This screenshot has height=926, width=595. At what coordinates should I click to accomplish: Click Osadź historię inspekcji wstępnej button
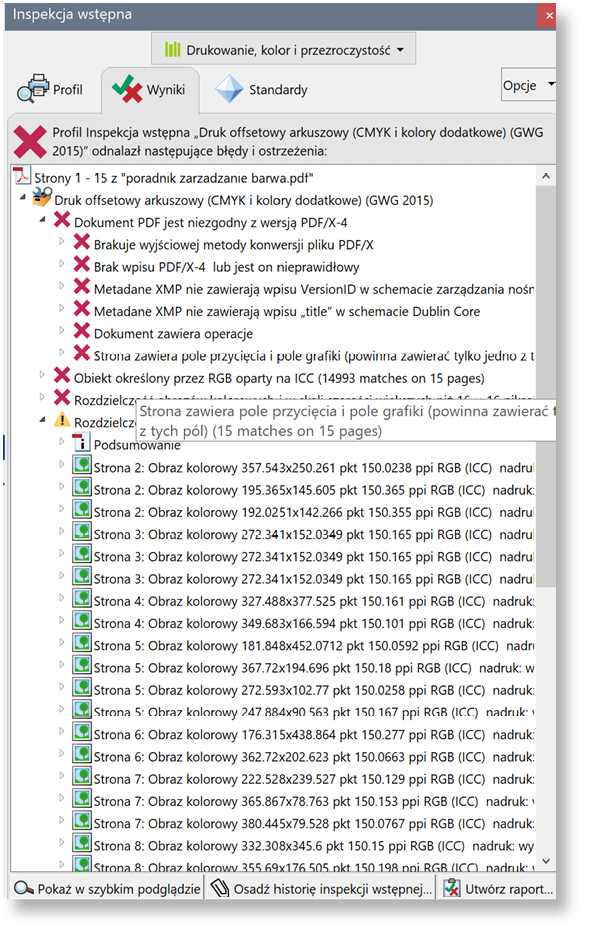click(x=321, y=888)
